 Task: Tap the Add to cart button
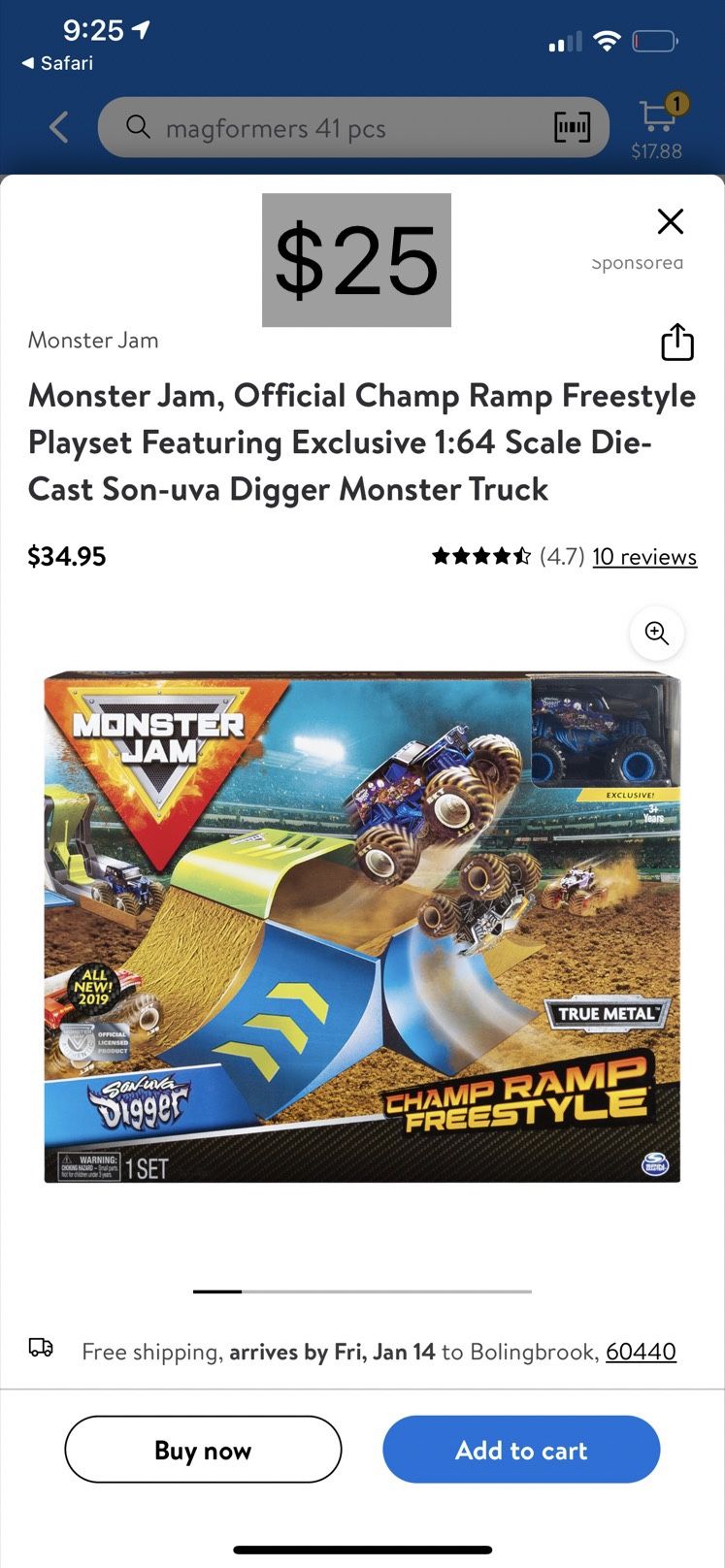click(x=521, y=1450)
